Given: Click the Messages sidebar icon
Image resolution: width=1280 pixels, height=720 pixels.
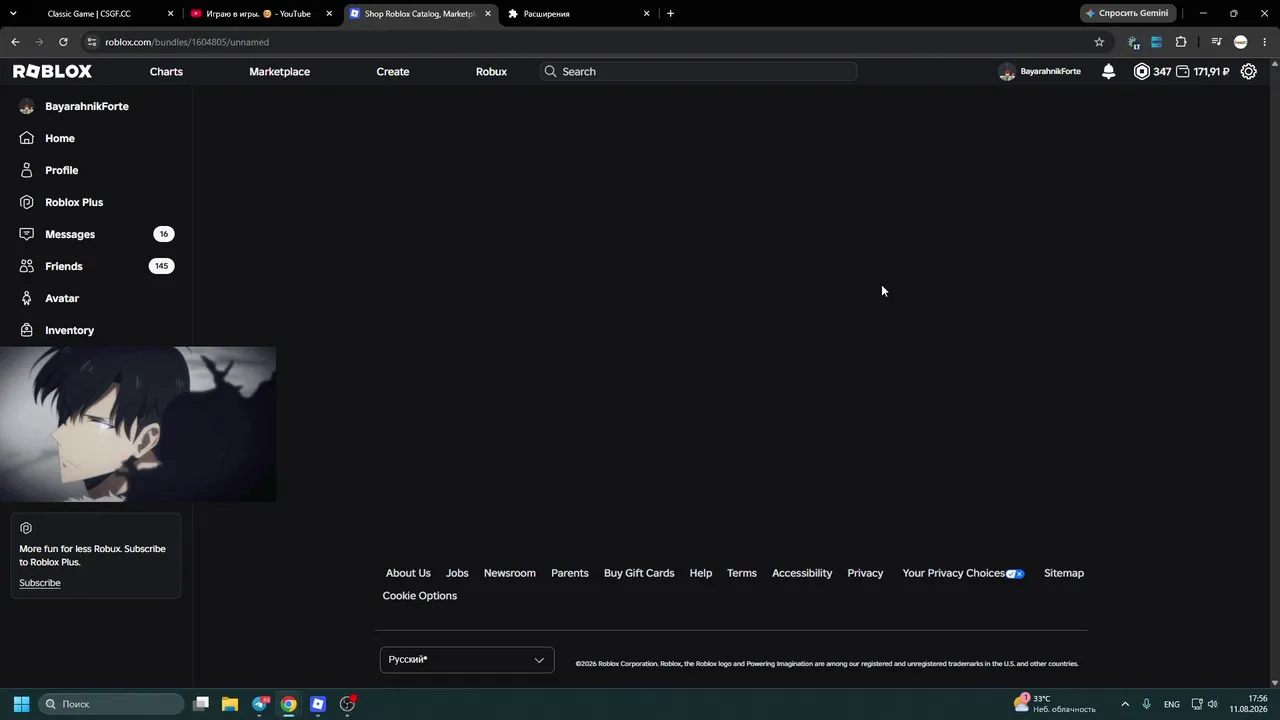Looking at the screenshot, I should coord(27,234).
